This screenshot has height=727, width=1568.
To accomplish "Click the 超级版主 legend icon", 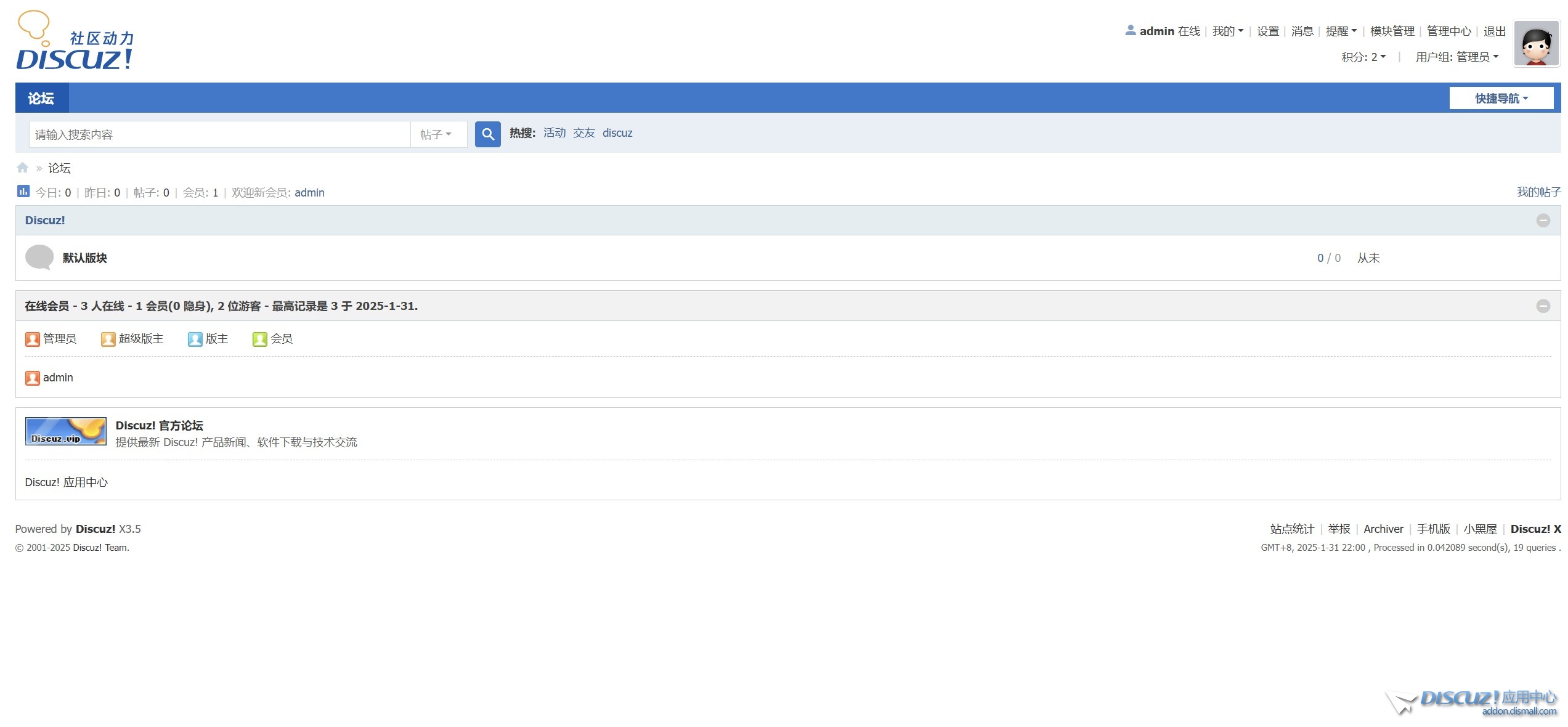I will click(x=108, y=339).
